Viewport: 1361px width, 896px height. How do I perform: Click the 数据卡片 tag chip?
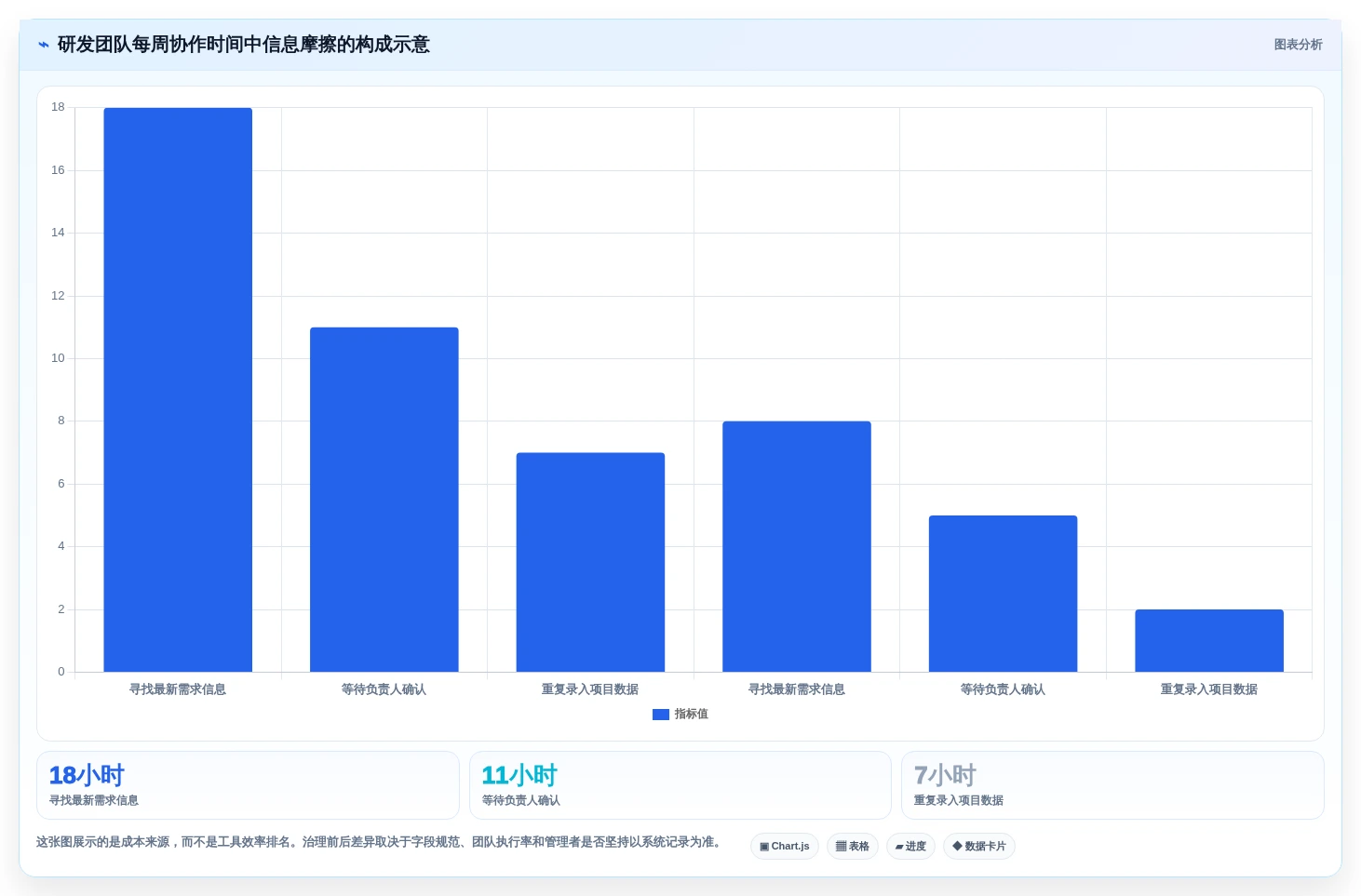coord(979,847)
